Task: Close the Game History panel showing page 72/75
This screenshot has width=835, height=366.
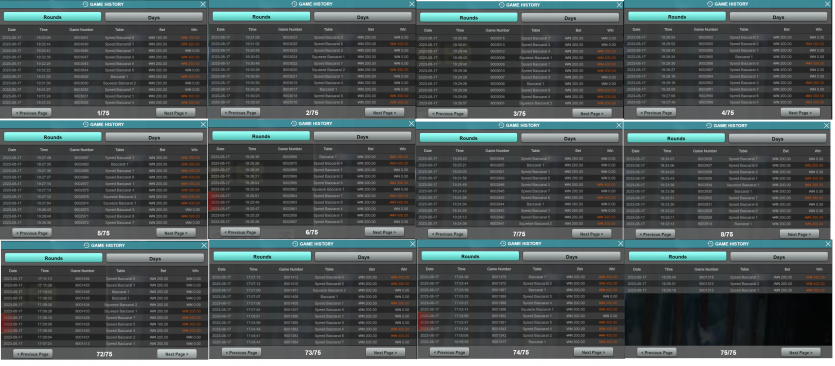Action: coord(204,246)
